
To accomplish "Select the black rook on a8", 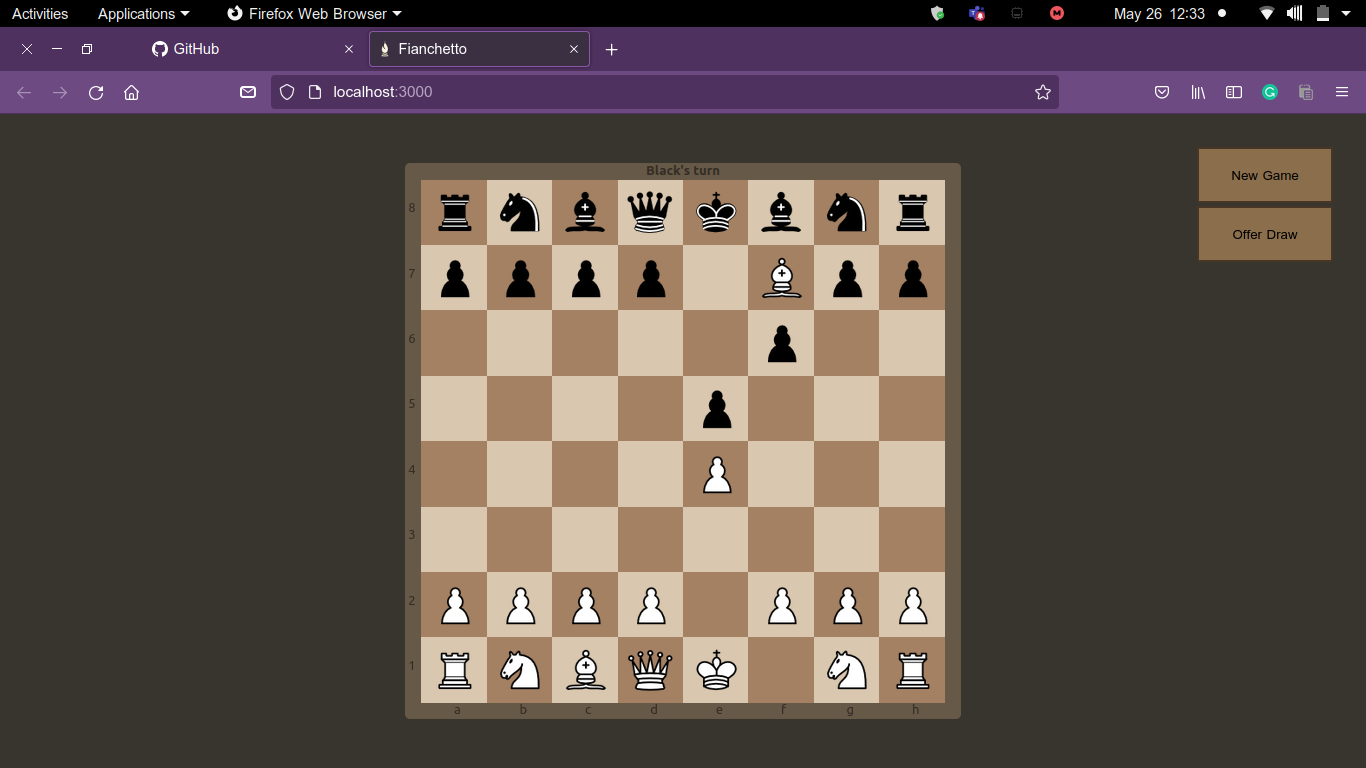I will click(454, 212).
